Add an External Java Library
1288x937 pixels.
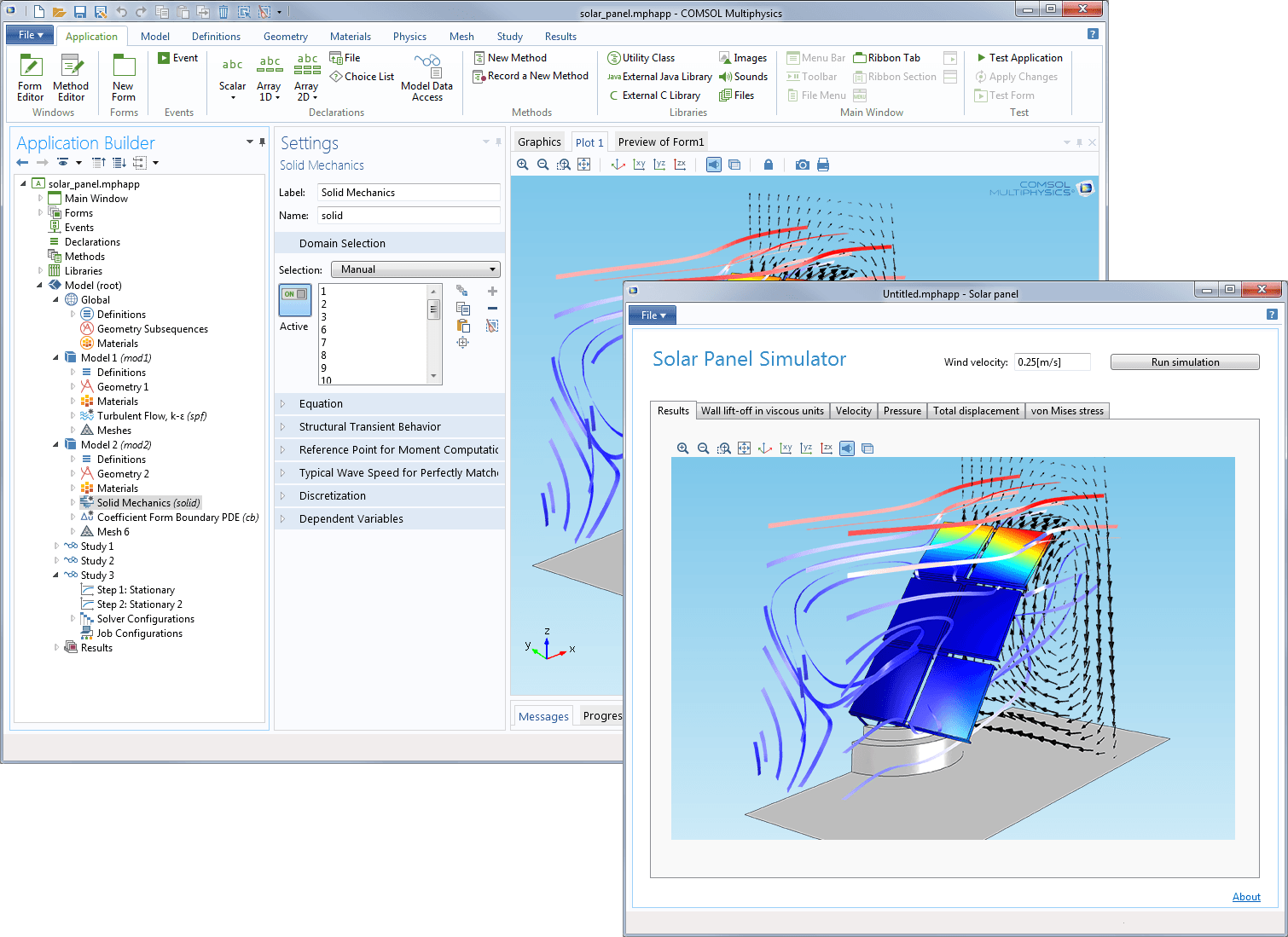[x=659, y=77]
